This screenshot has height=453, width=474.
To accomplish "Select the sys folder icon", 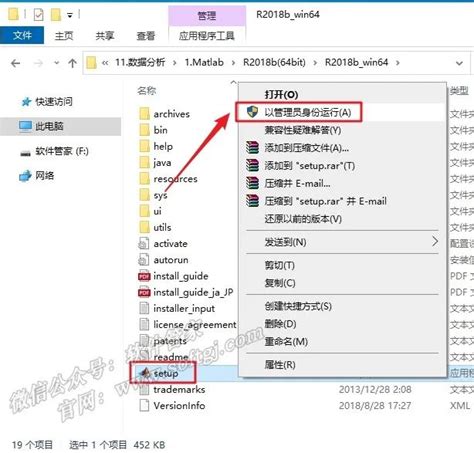I will (x=144, y=195).
